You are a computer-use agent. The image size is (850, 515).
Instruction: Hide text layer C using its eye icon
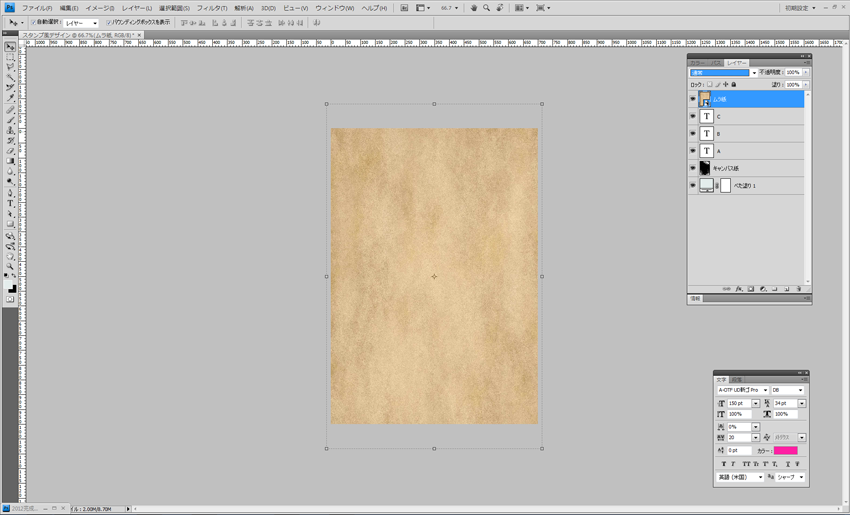[x=692, y=116]
